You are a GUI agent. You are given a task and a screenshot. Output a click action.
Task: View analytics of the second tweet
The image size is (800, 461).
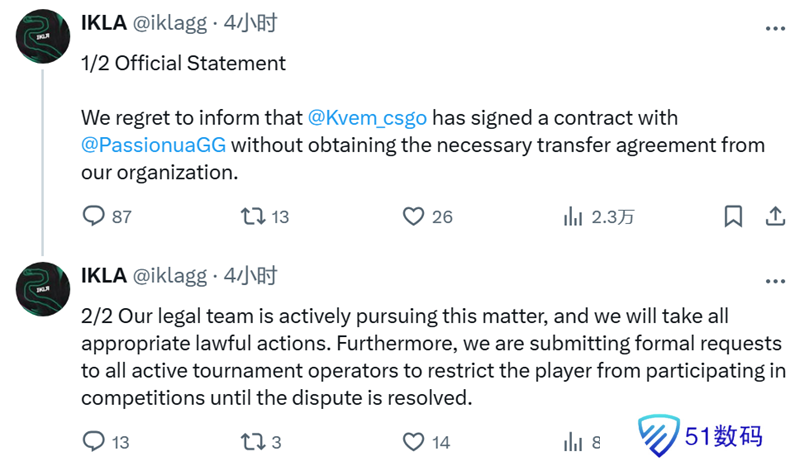coord(574,441)
